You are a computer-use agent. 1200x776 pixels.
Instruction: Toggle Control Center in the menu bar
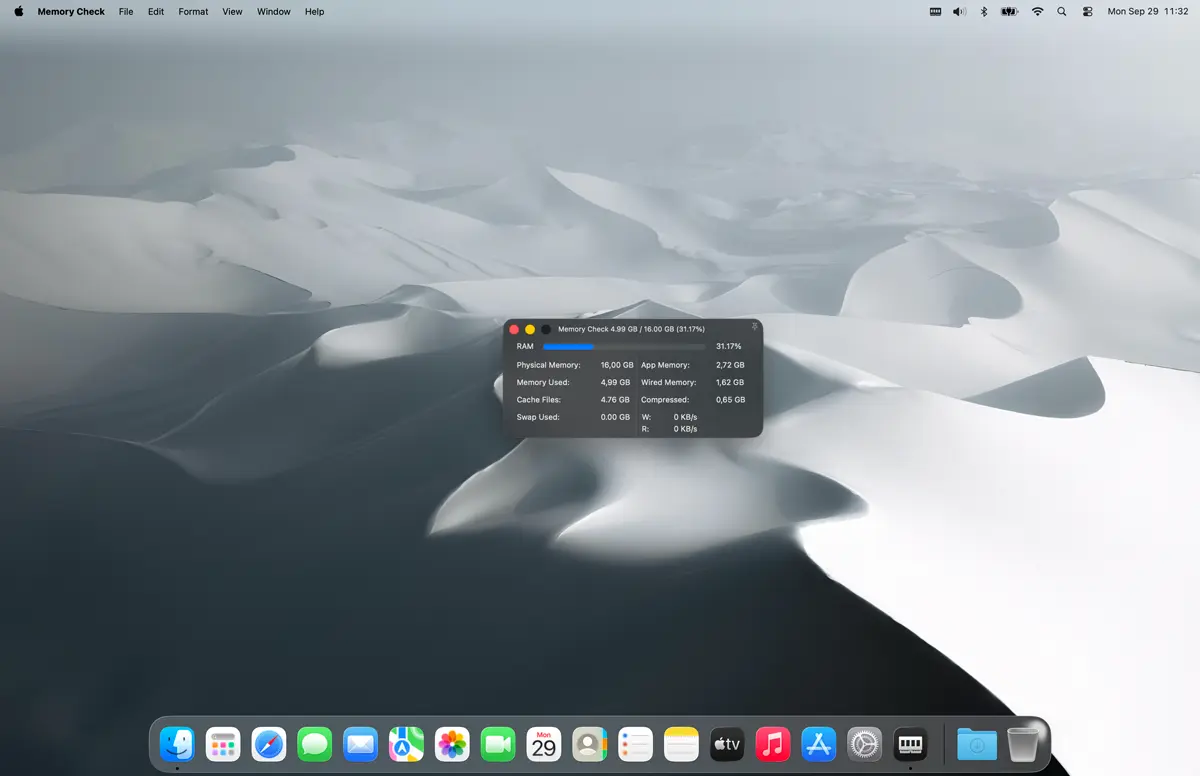pos(1088,12)
